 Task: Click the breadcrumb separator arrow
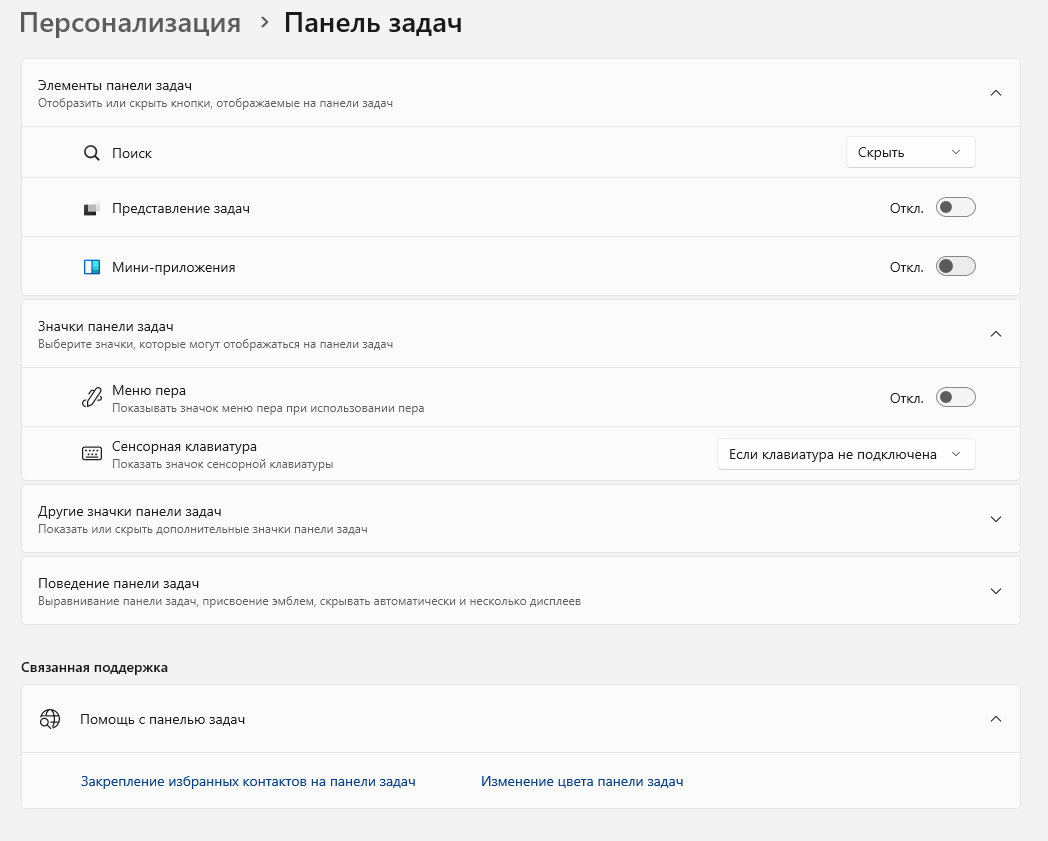(265, 23)
